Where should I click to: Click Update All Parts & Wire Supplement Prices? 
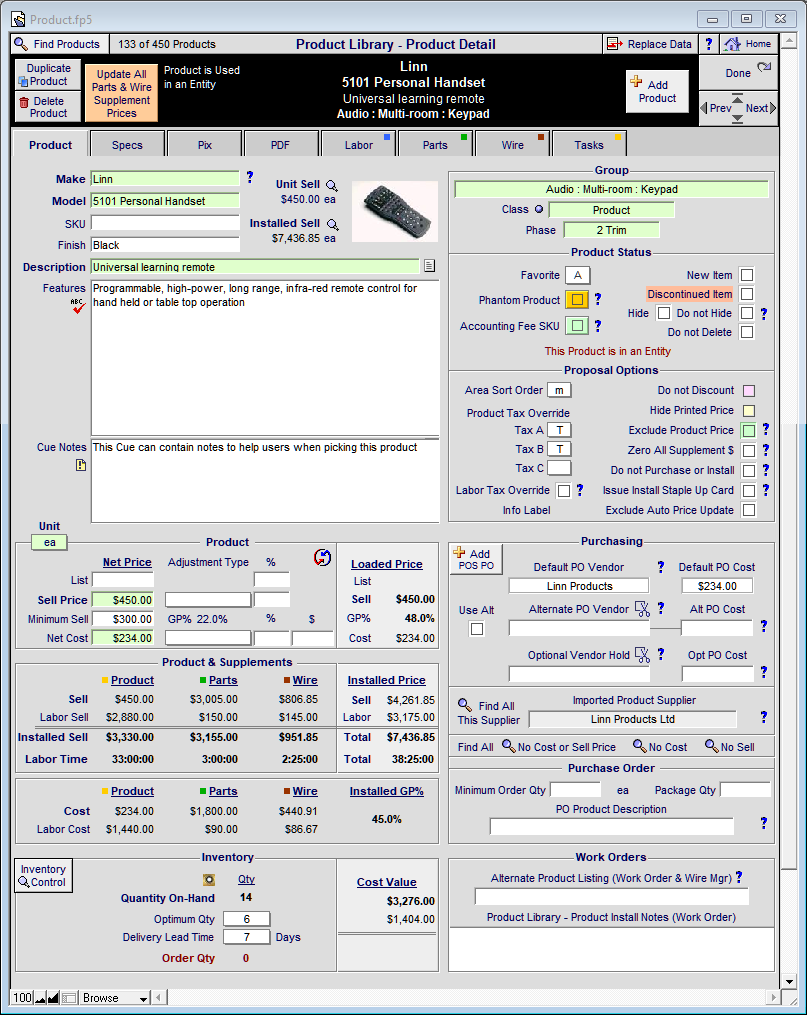[122, 93]
